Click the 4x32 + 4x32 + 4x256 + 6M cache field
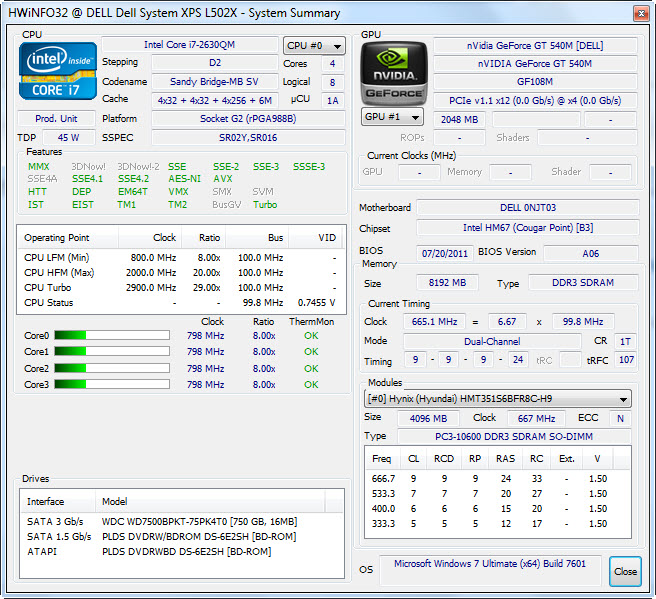 pos(215,100)
